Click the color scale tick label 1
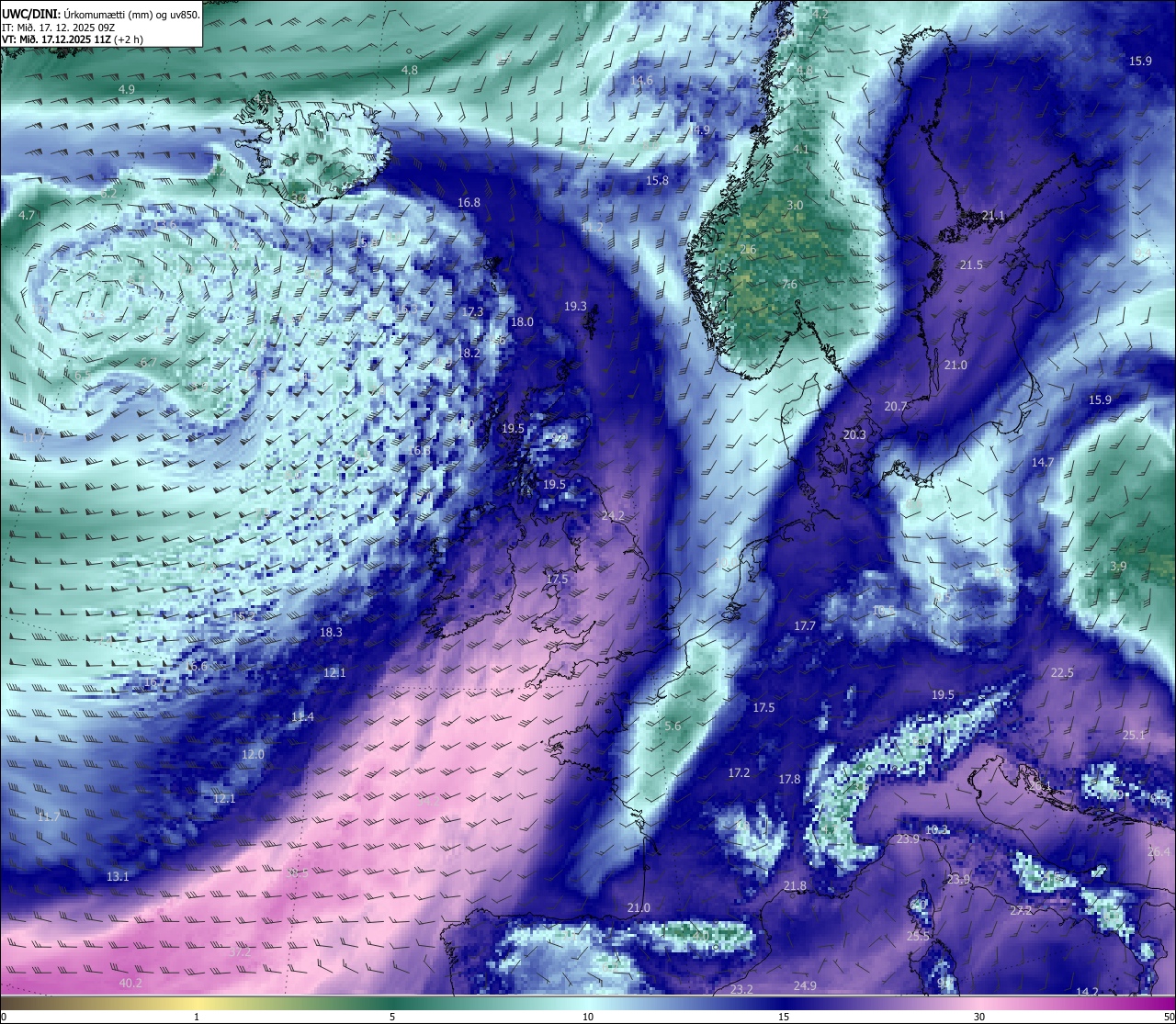1176x1024 pixels. tap(197, 1017)
